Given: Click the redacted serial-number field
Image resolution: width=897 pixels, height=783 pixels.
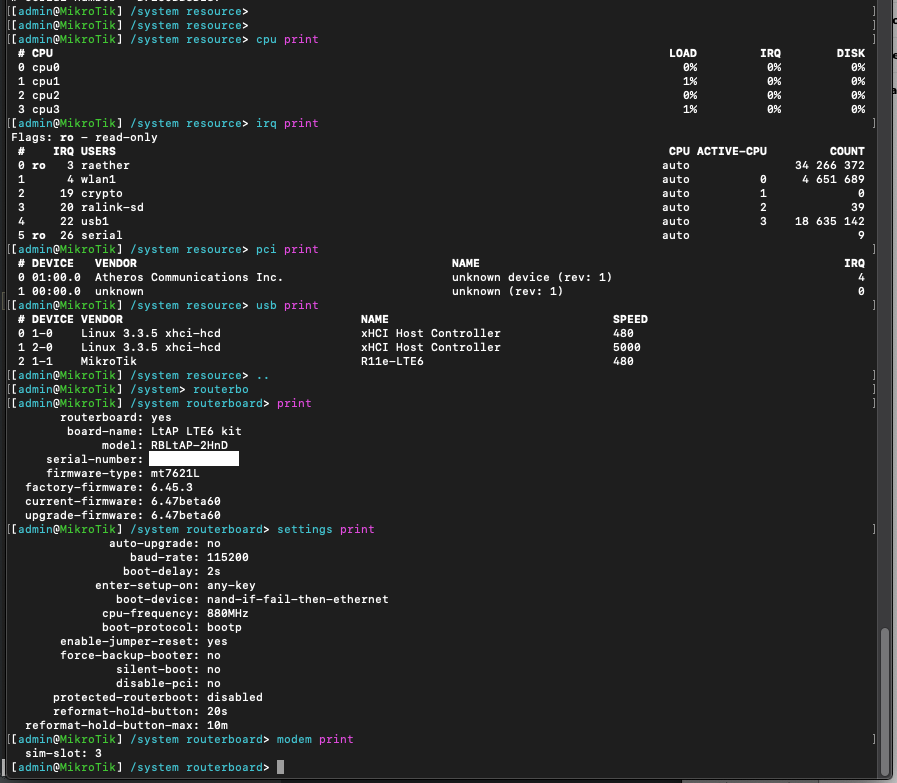Looking at the screenshot, I should (x=194, y=459).
